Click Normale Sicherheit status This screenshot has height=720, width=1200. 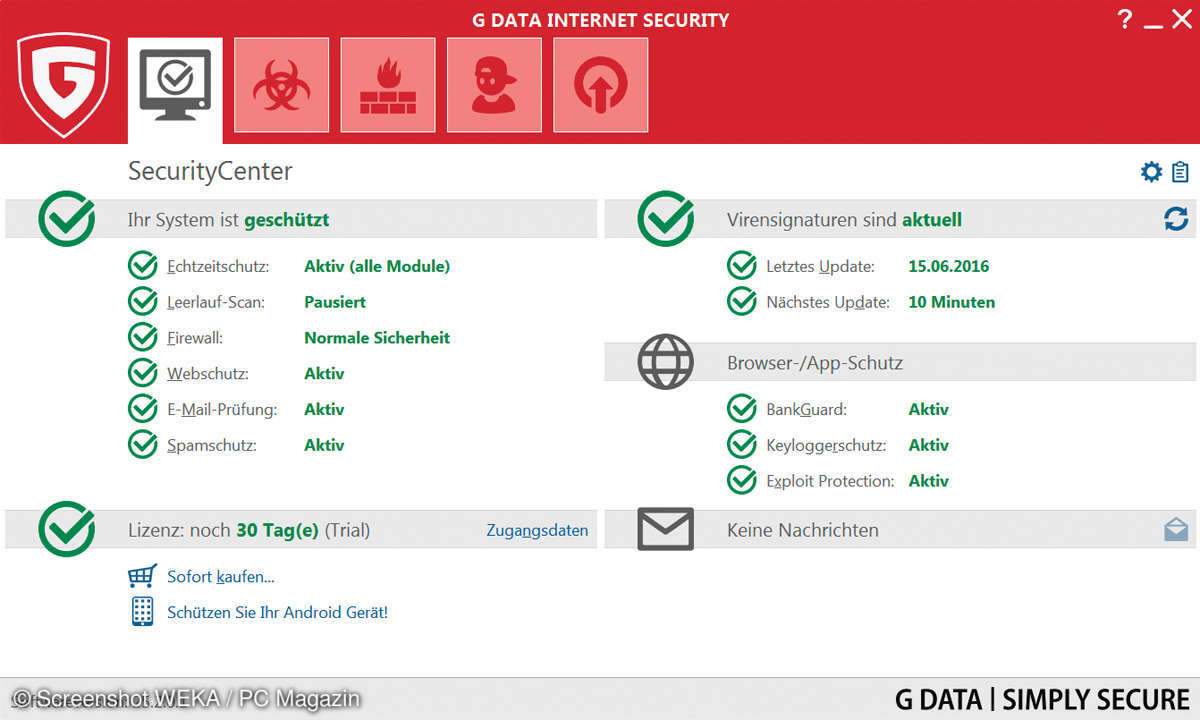pyautogui.click(x=377, y=337)
